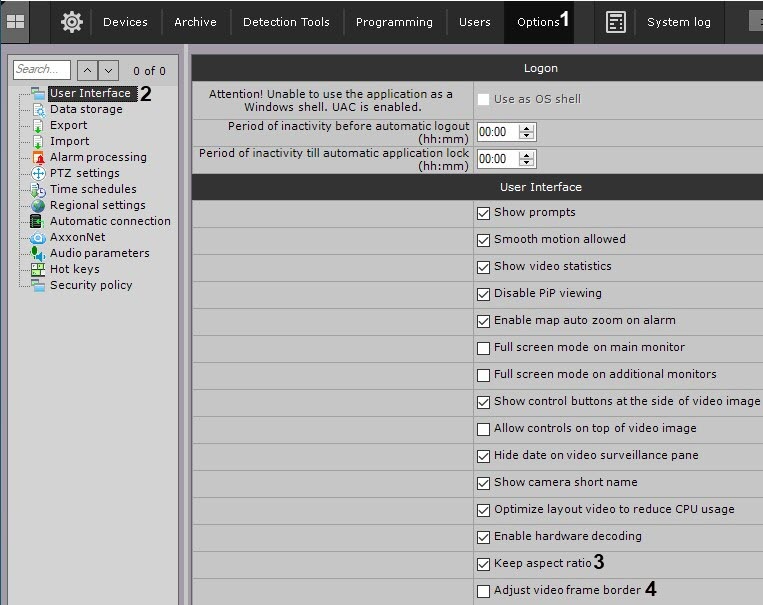Decrease the automatic application lock time spinner
This screenshot has height=605, width=763.
click(527, 163)
